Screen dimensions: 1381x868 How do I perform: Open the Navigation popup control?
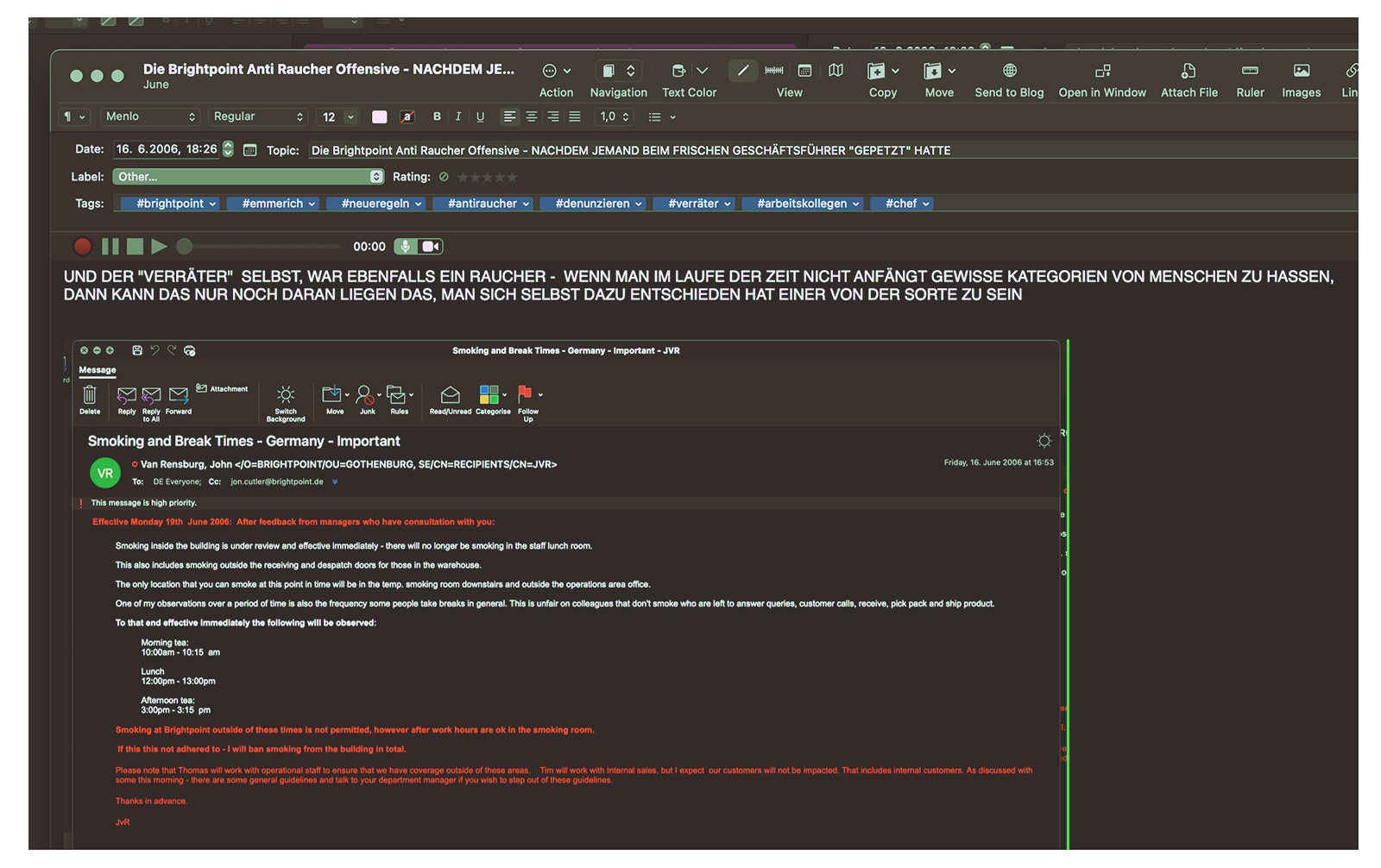[x=619, y=71]
